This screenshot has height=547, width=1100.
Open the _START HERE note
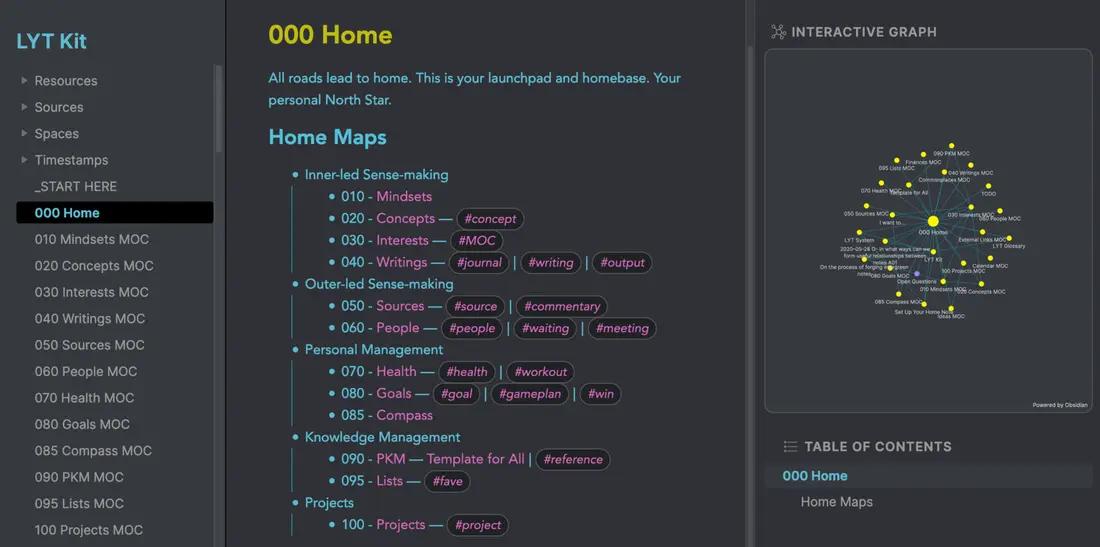(76, 187)
